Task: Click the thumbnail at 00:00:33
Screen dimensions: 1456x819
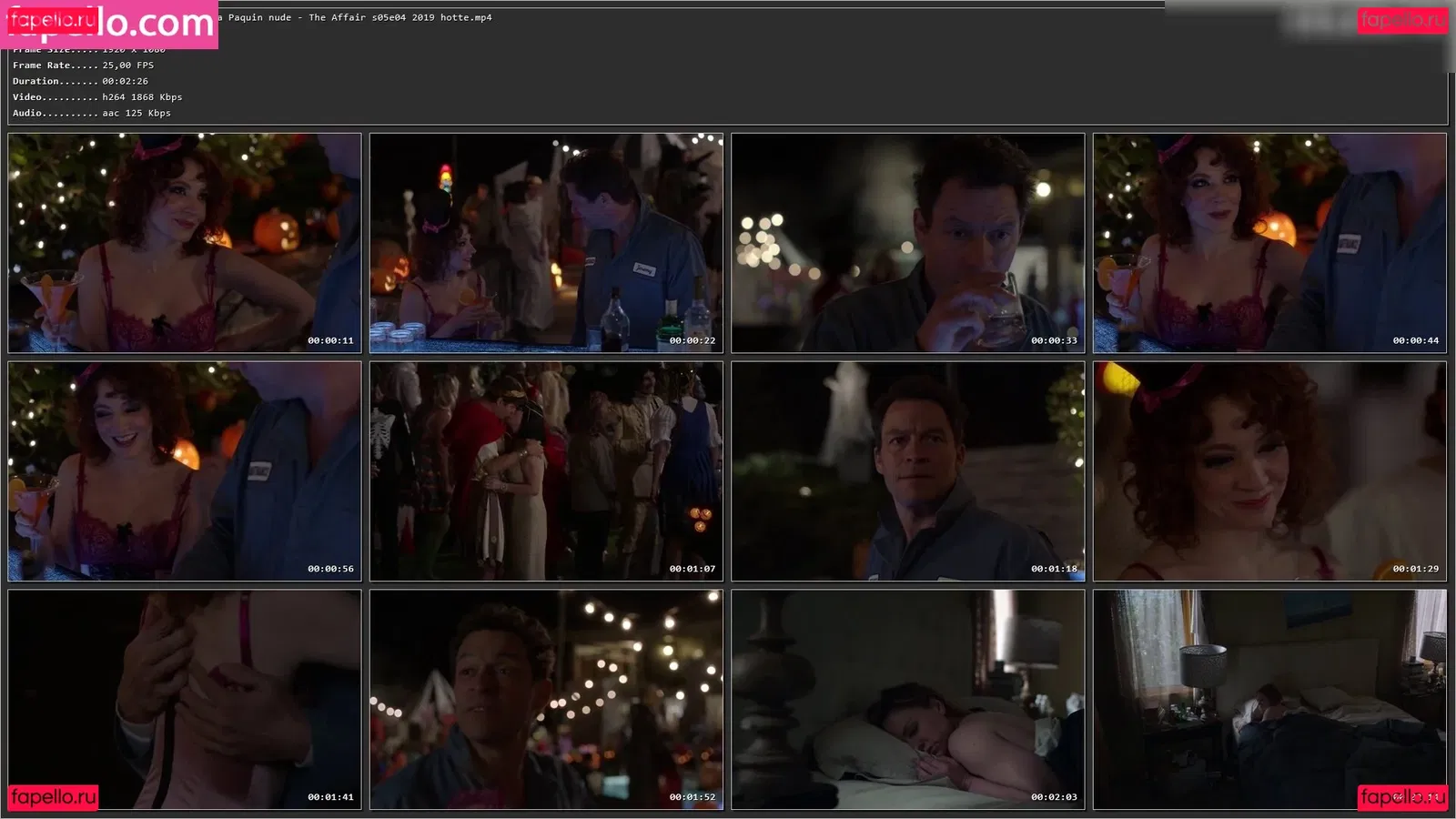Action: [x=908, y=243]
